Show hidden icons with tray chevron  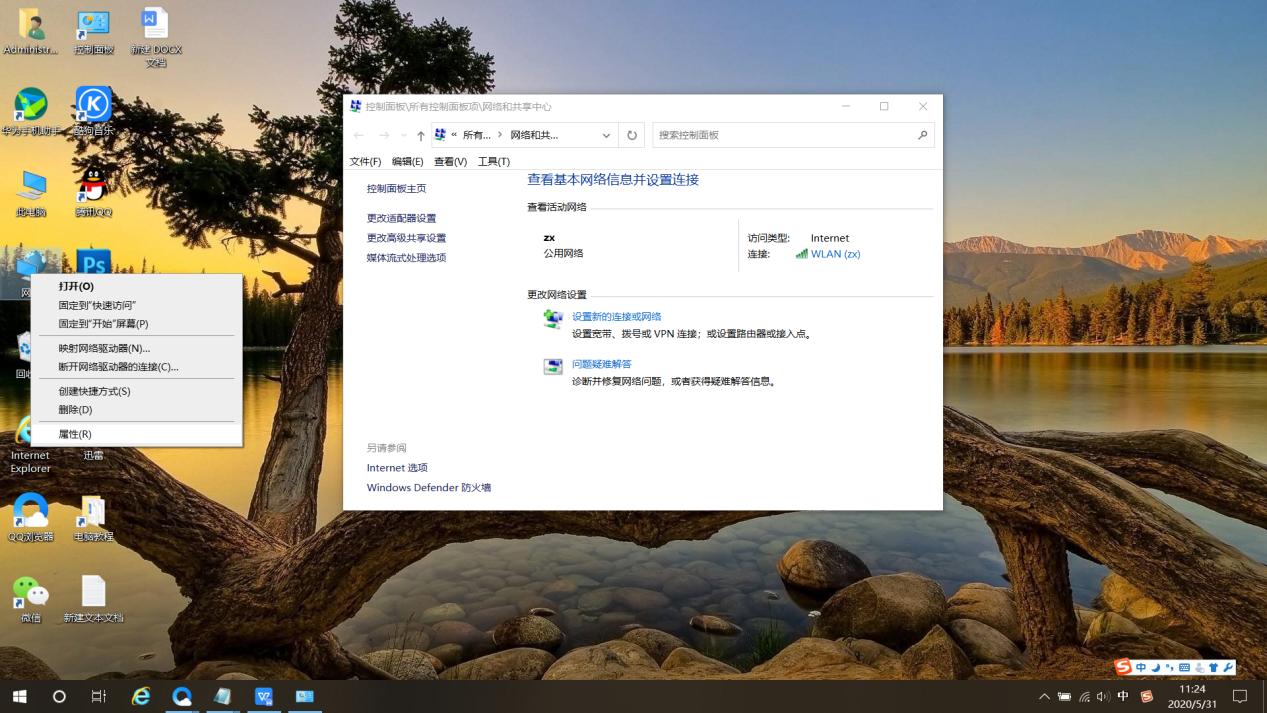[x=1044, y=697]
